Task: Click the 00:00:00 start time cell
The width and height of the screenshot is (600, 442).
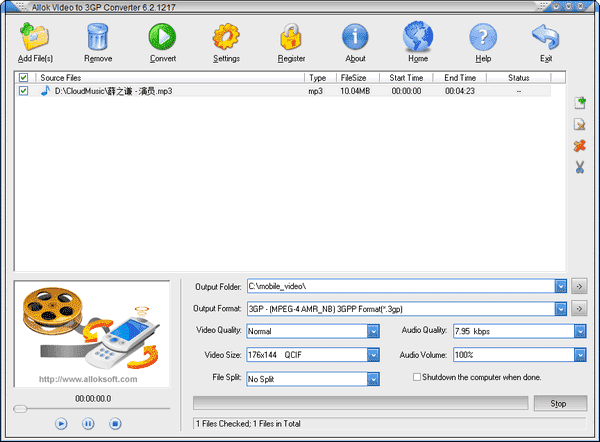Action: [406, 91]
